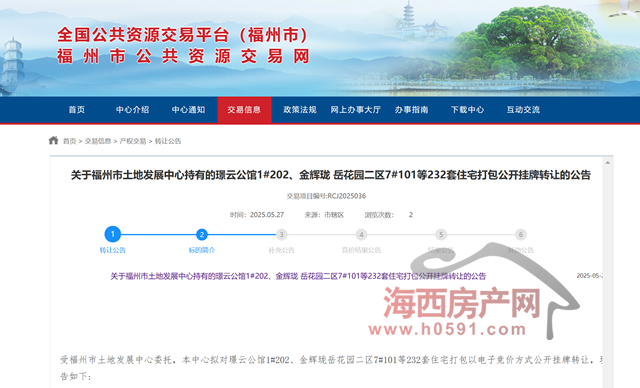Select step 6 circle in progress bar
The image size is (640, 388).
point(520,235)
